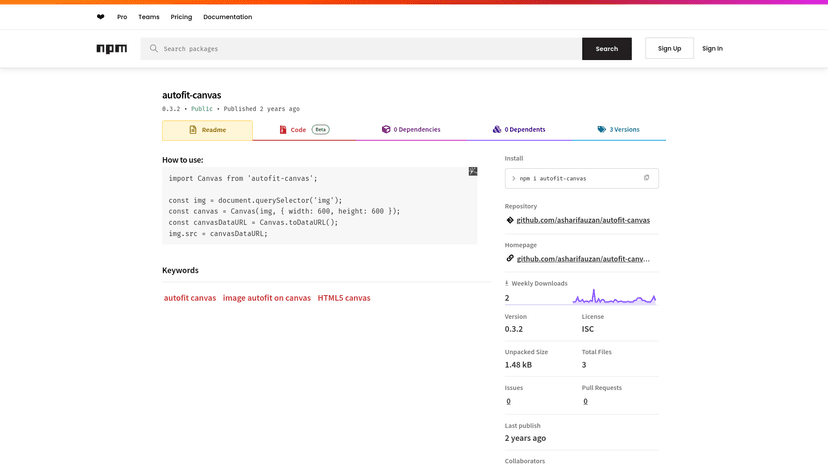
Task: Click the heart icon in top bar
Action: (x=100, y=17)
